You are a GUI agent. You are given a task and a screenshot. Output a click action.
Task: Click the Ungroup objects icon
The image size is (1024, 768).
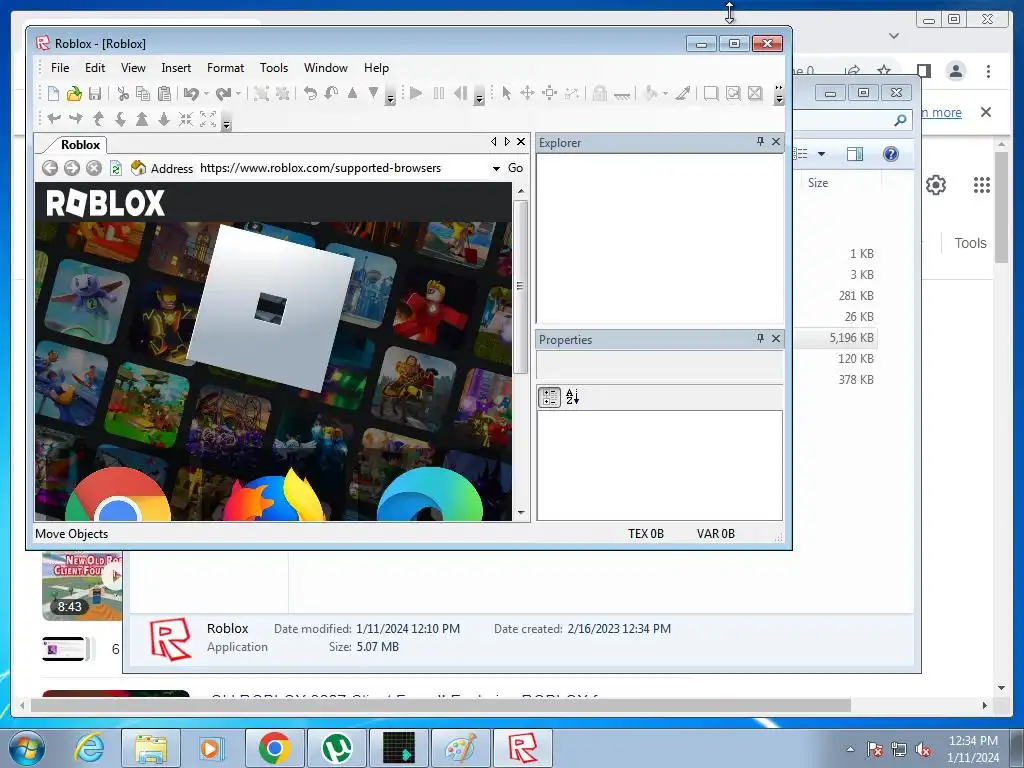283,93
